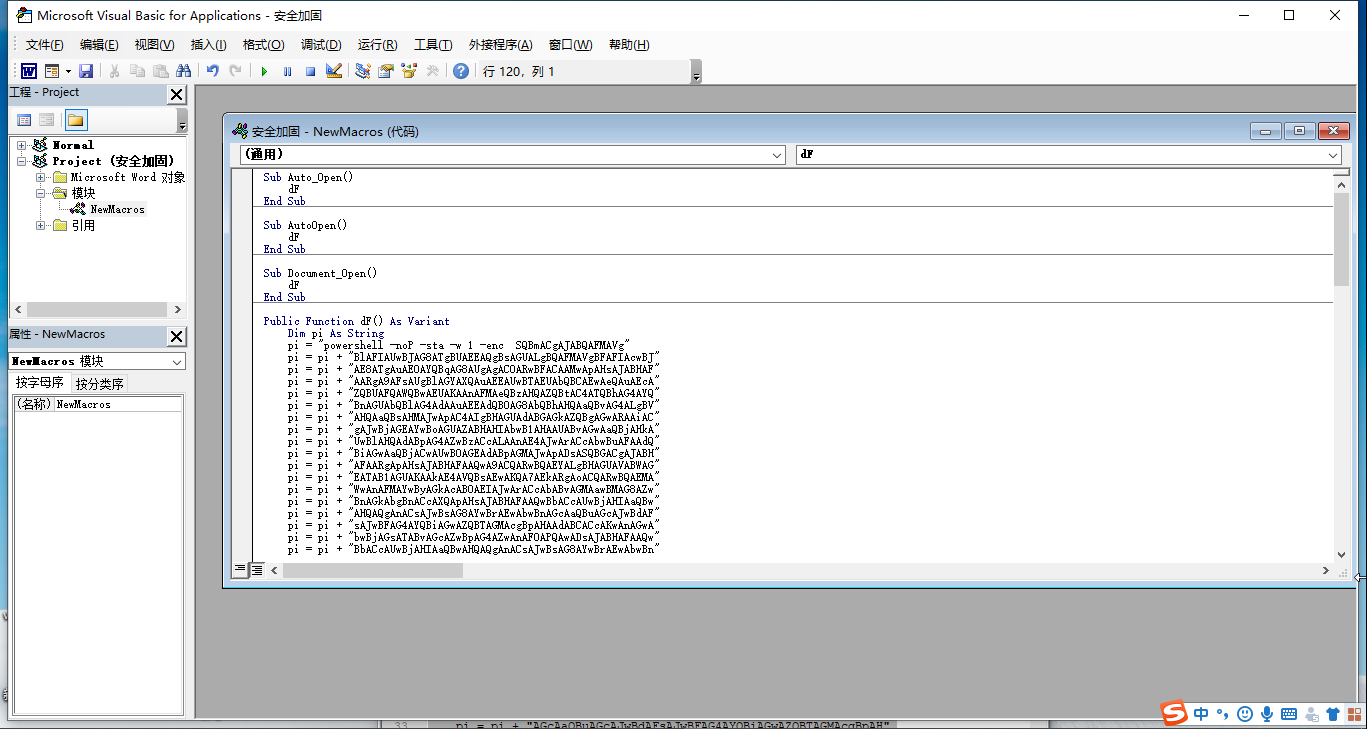Screen dimensions: 1367x729
Task: Edit the (名称) property value NewMacros
Action: point(118,404)
